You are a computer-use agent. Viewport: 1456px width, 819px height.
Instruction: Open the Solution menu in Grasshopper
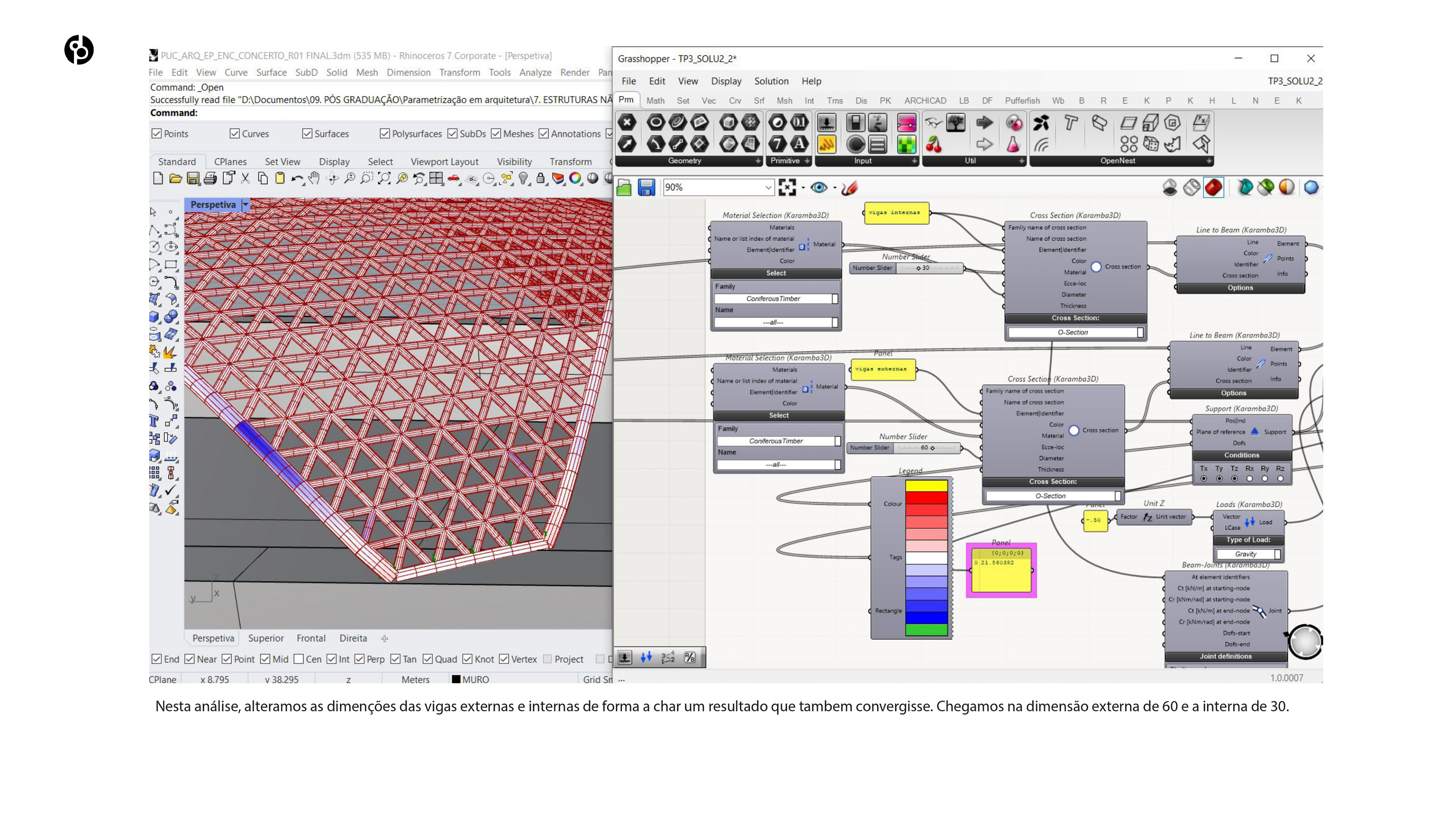[771, 81]
